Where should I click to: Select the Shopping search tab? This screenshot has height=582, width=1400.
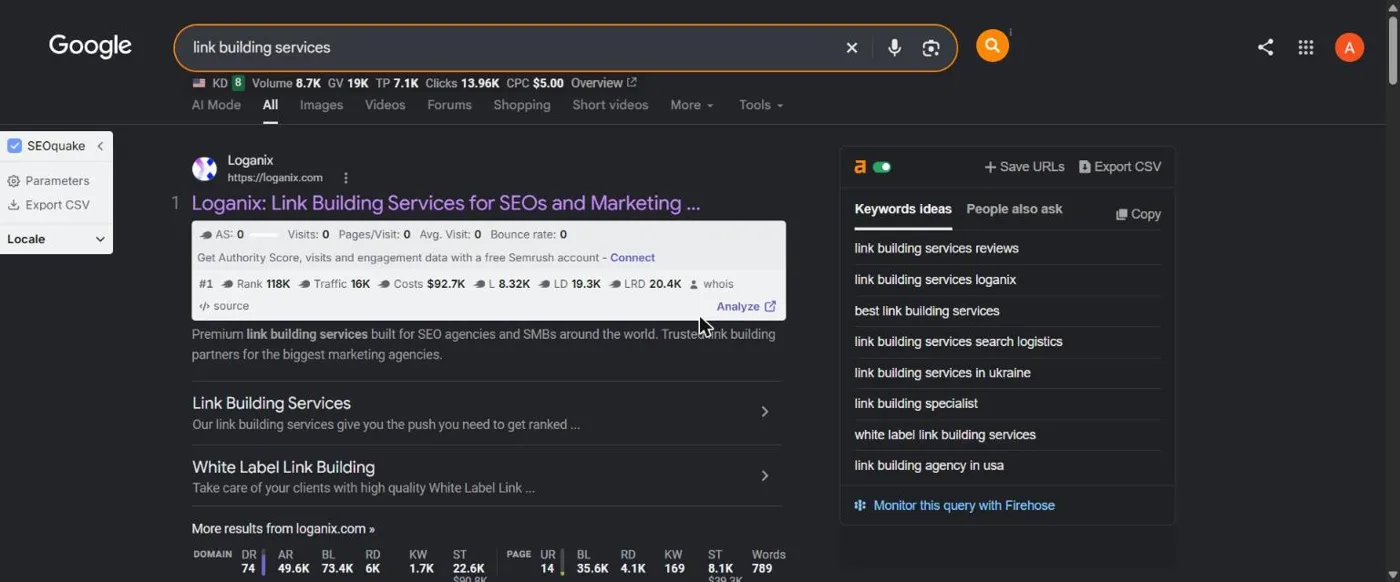[522, 105]
